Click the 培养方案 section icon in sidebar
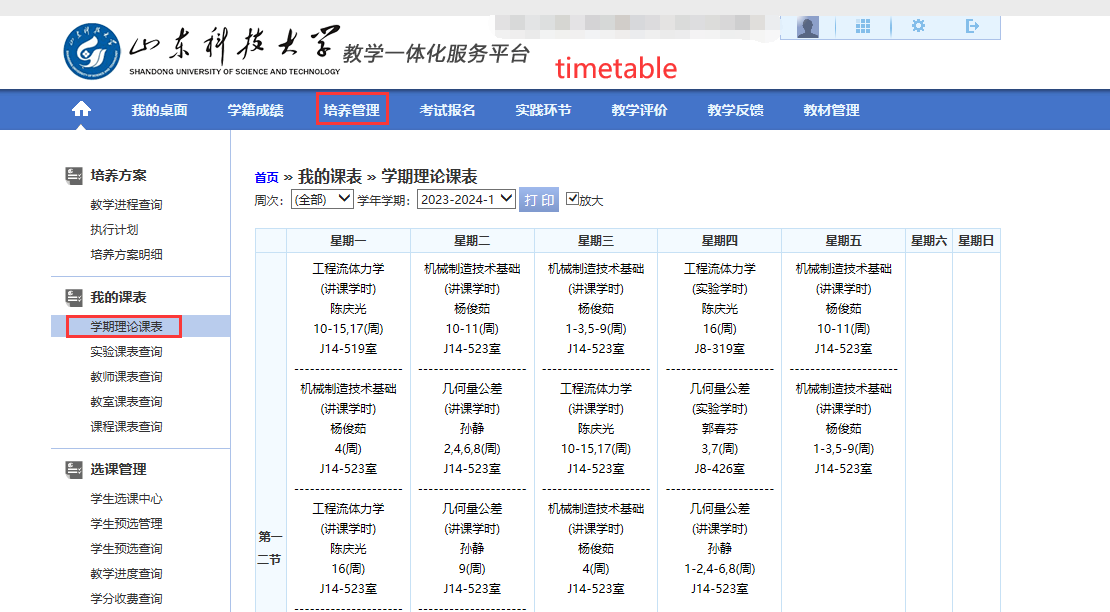Screen dimensions: 1110x612 73,176
